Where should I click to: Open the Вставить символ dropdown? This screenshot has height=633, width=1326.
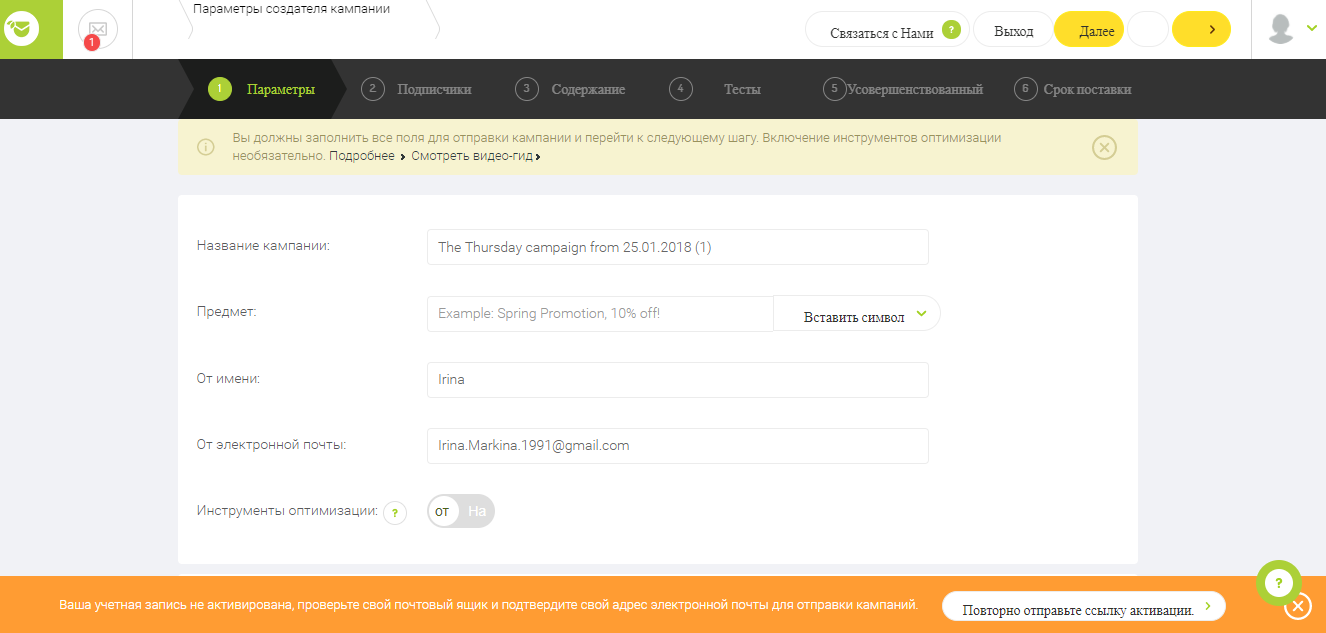(857, 314)
